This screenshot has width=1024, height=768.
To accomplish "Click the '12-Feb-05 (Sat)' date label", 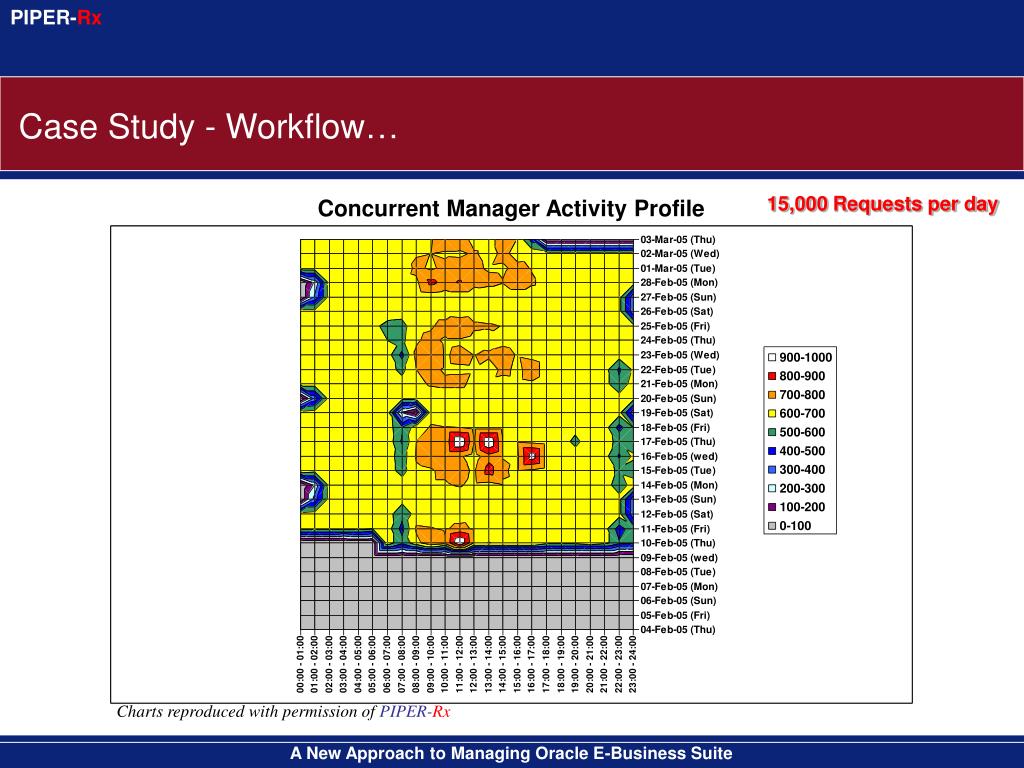I will (x=677, y=515).
